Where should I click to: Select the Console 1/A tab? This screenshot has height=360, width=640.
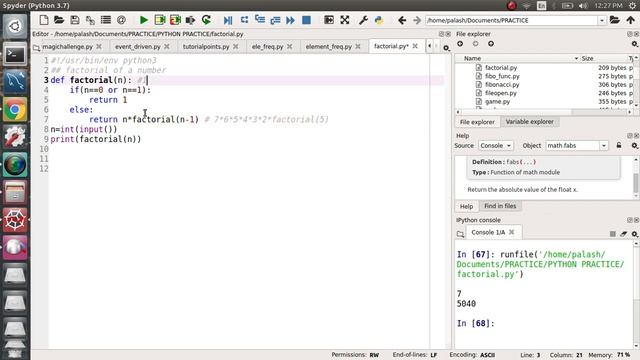[488, 232]
